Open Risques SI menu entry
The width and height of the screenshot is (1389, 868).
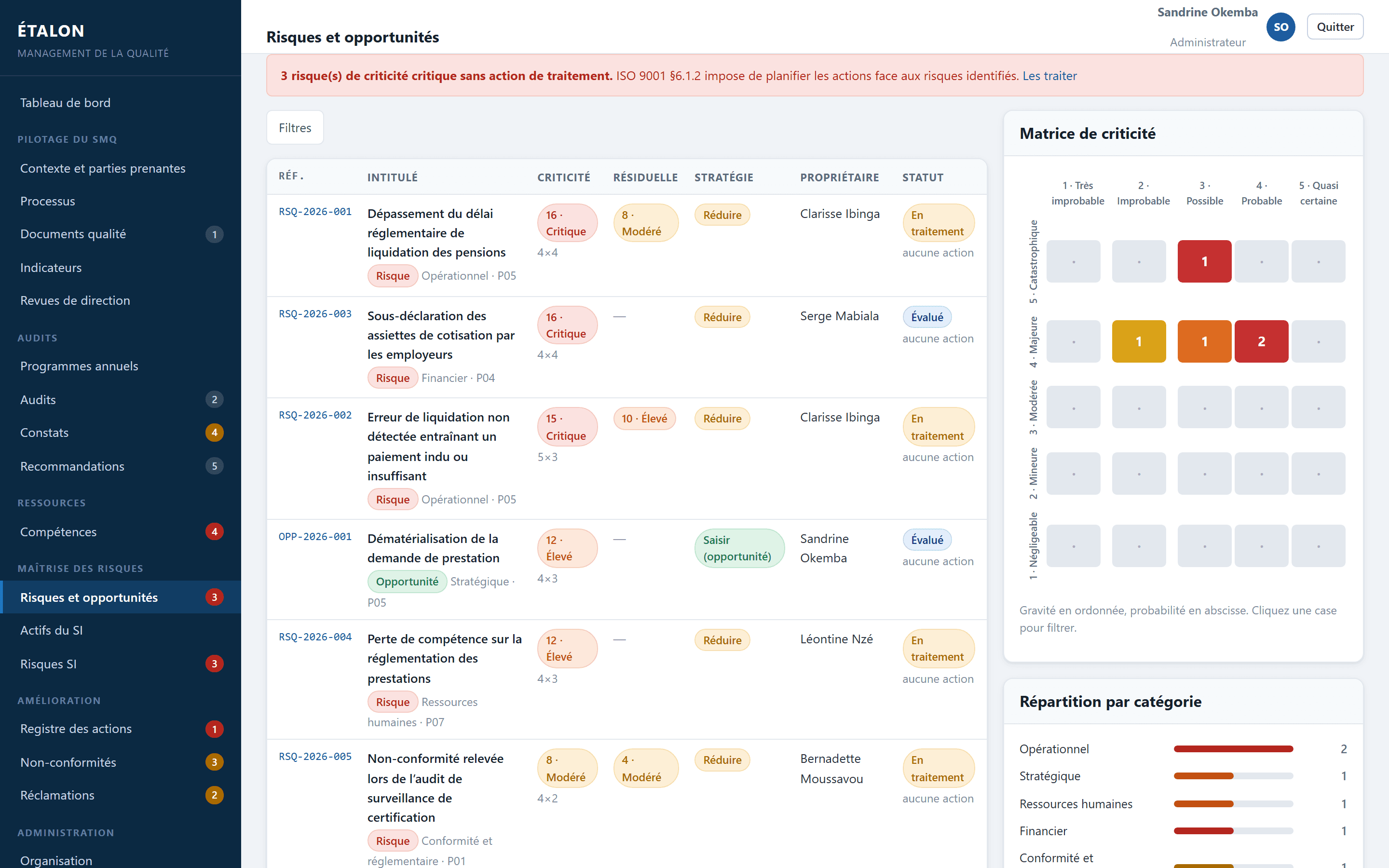pyautogui.click(x=121, y=664)
